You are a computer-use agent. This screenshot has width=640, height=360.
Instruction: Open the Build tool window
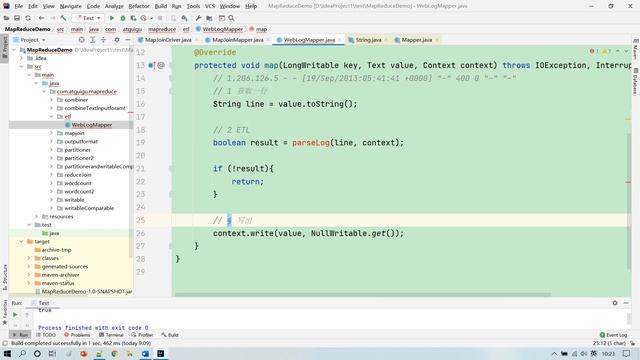(170, 335)
